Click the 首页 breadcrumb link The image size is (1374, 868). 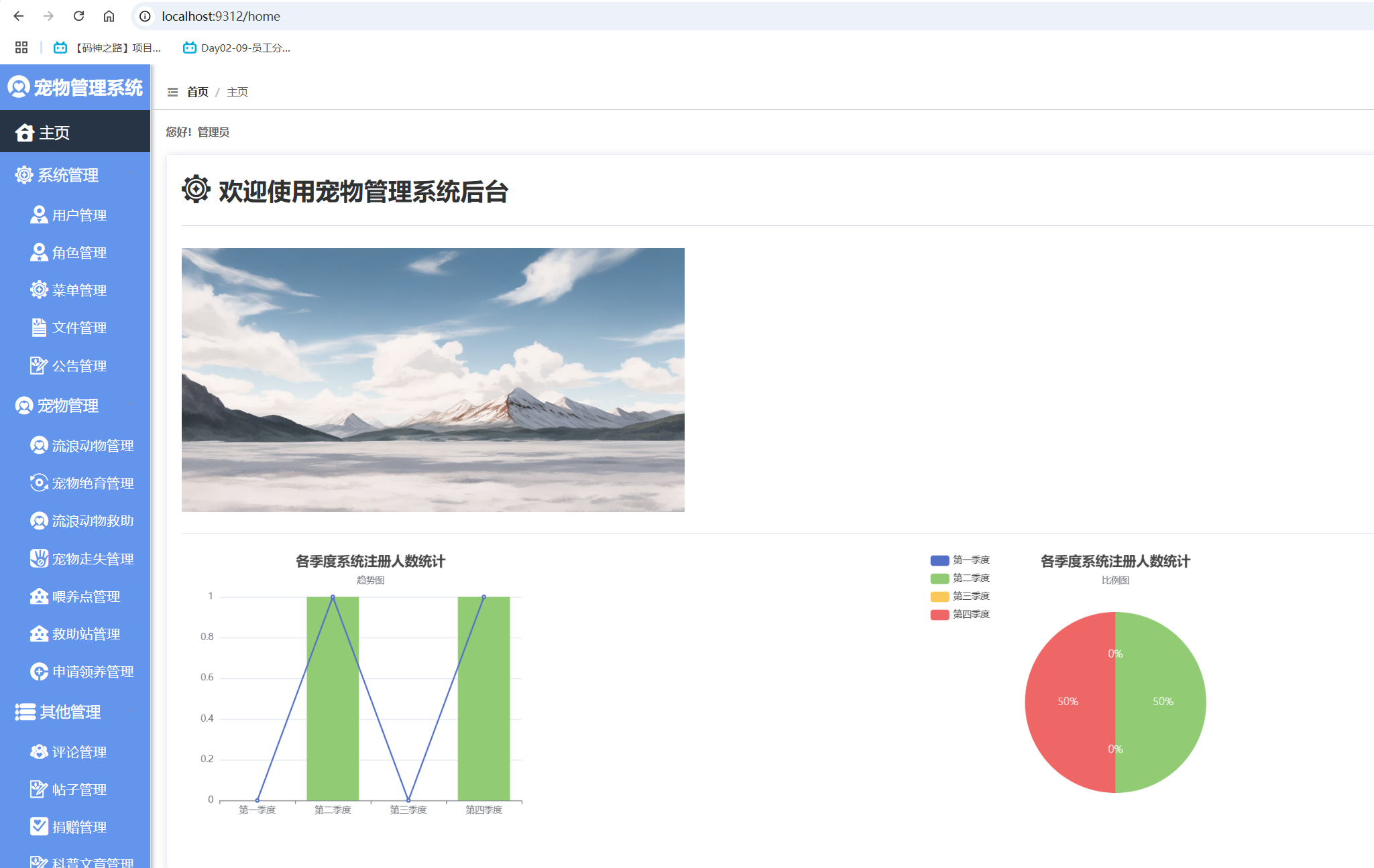(197, 92)
